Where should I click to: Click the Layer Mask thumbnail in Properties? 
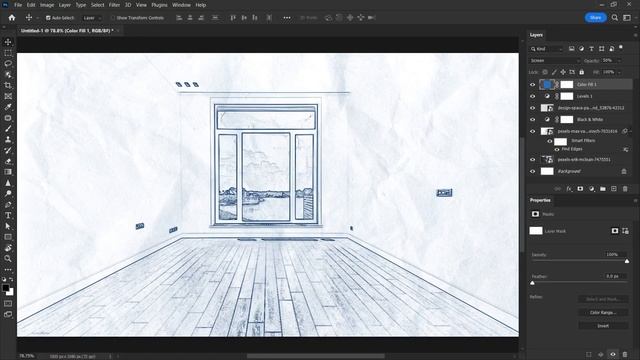click(x=536, y=231)
